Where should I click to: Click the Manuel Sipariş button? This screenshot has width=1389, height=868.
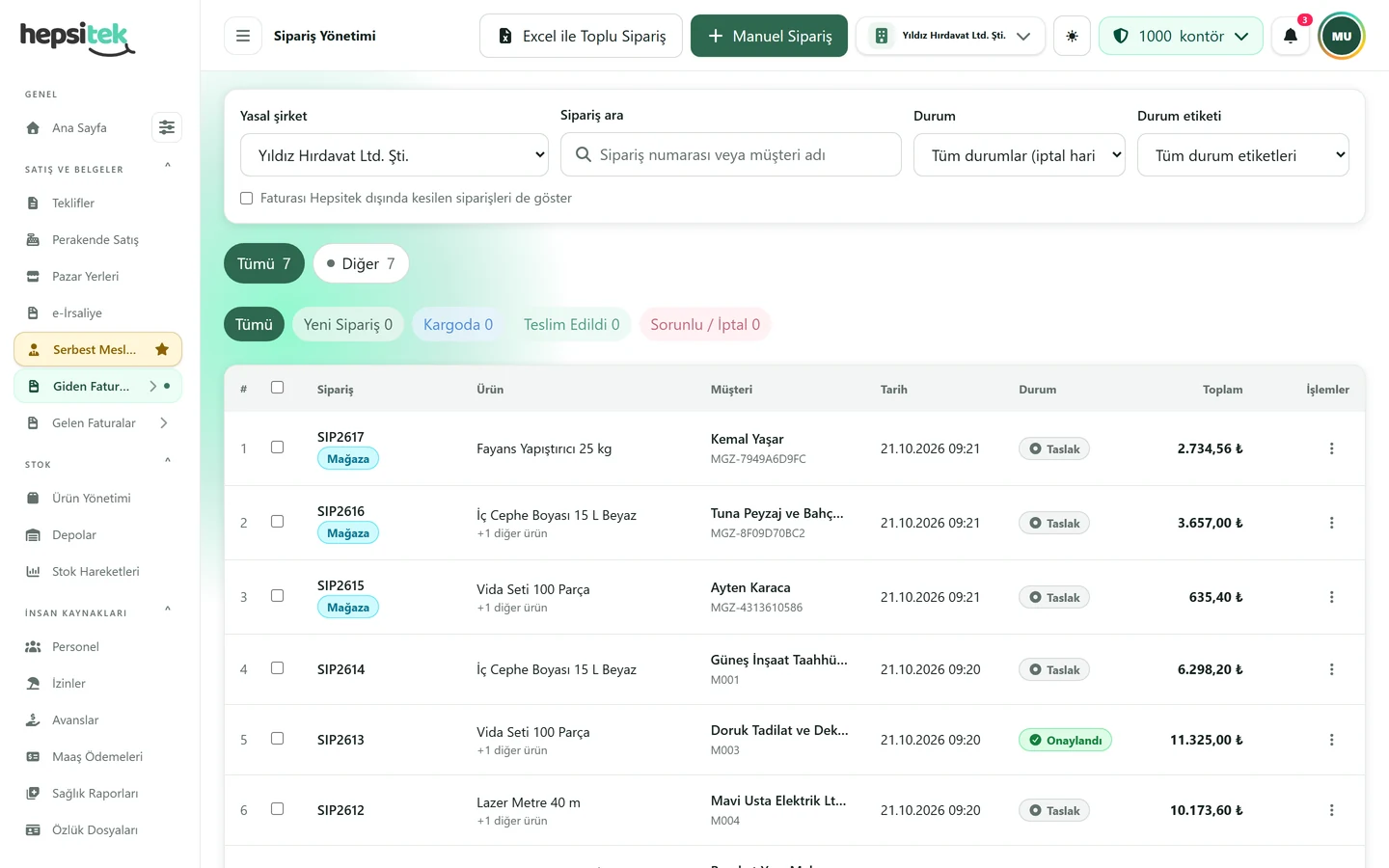pyautogui.click(x=769, y=36)
